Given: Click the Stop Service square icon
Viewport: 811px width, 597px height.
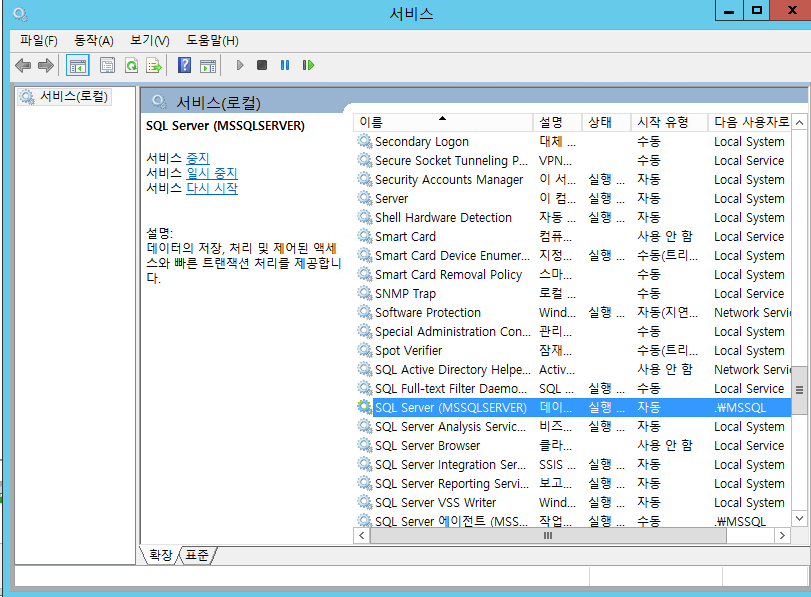Looking at the screenshot, I should (x=262, y=65).
